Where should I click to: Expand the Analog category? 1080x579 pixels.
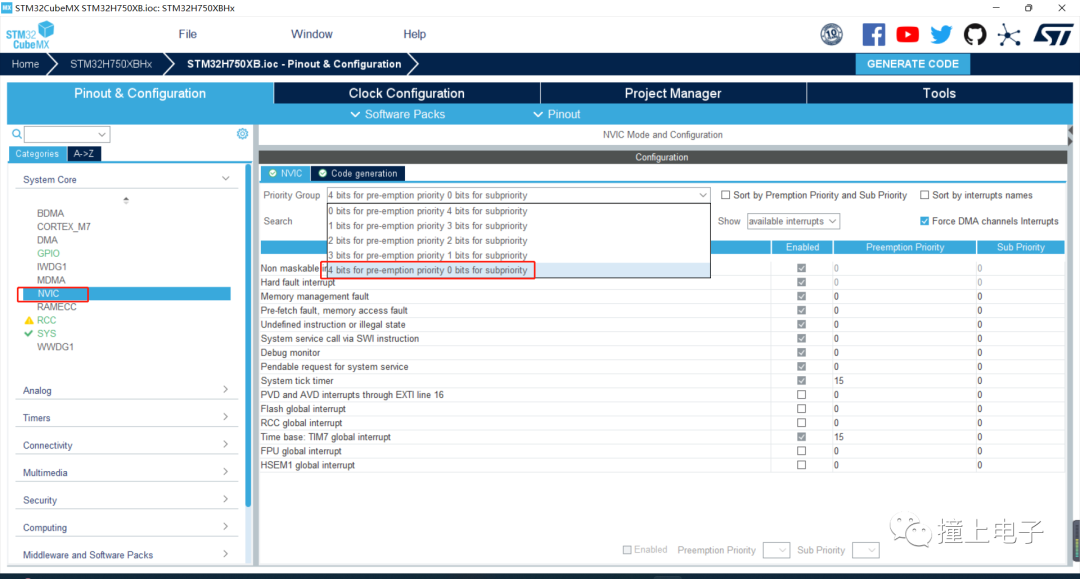point(225,390)
